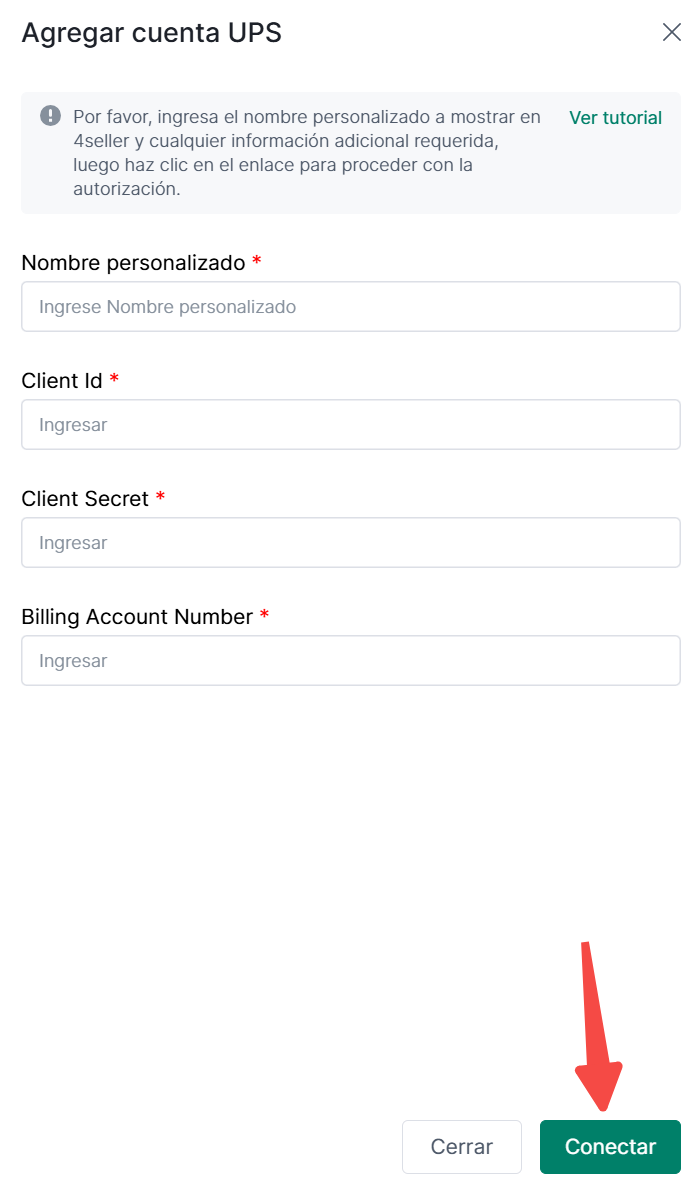Click the Billing Account Number label
The image size is (699, 1185).
(137, 617)
